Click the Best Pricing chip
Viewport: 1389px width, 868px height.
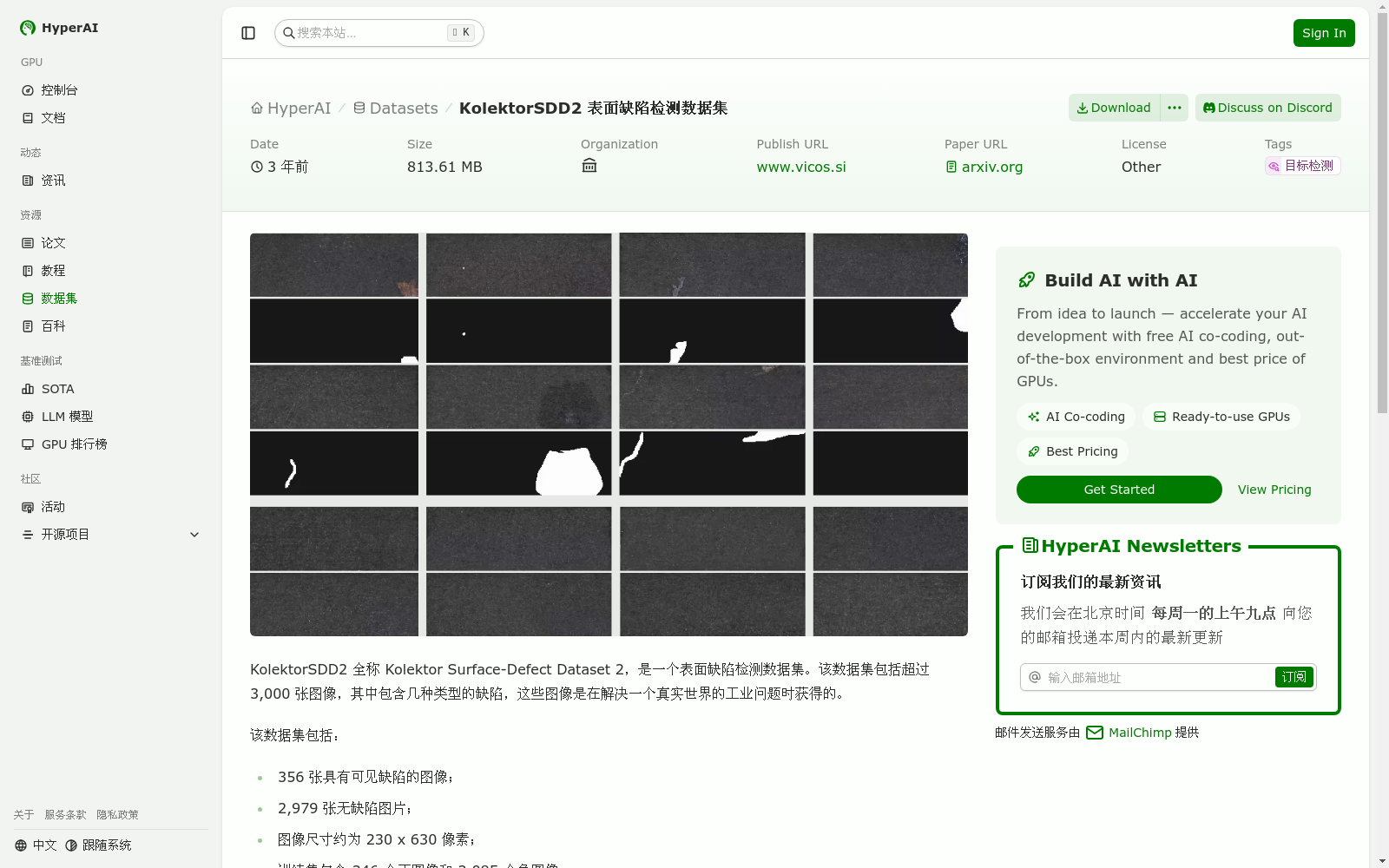(1072, 451)
